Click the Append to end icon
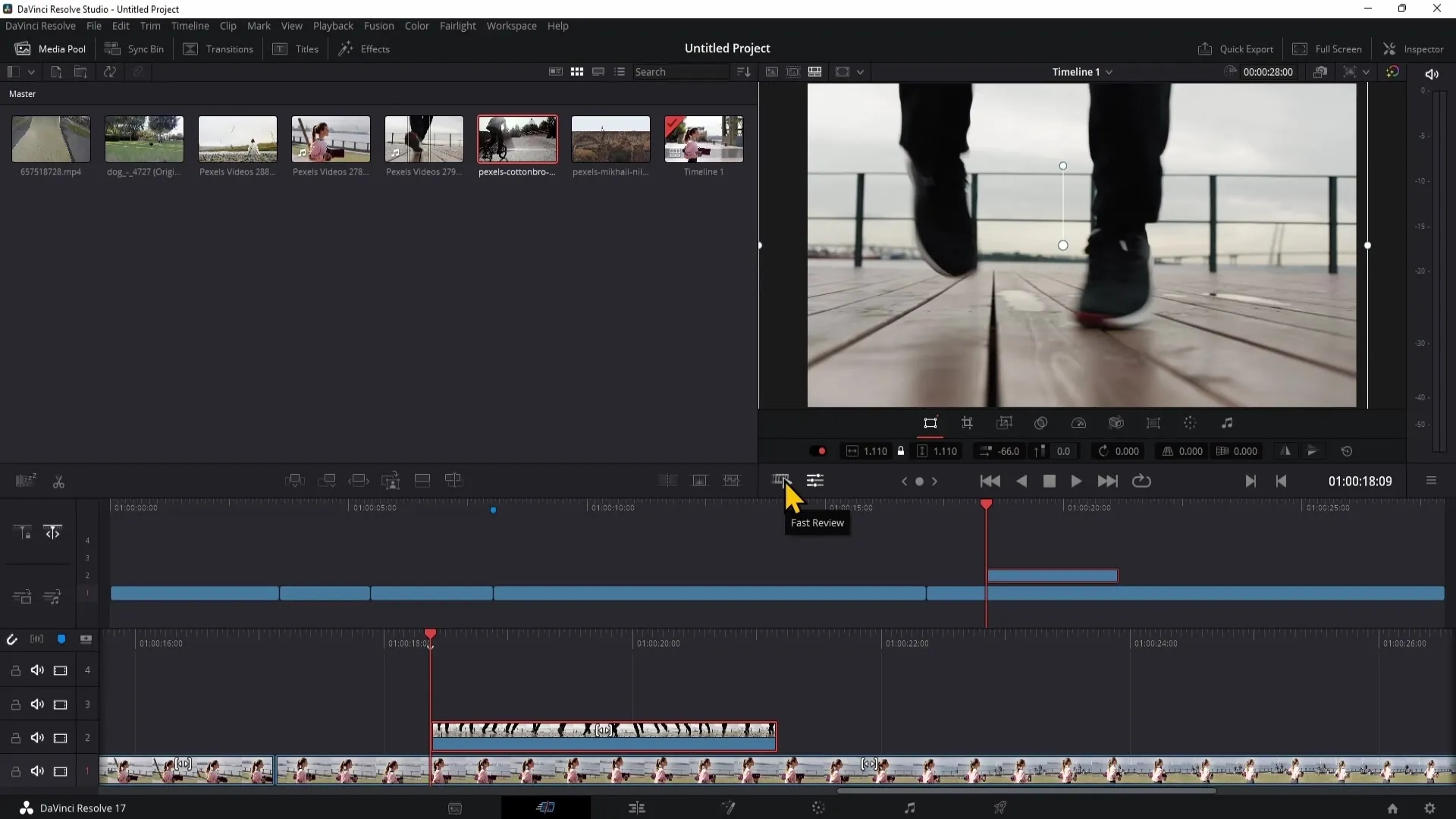The height and width of the screenshot is (819, 1456). point(327,481)
